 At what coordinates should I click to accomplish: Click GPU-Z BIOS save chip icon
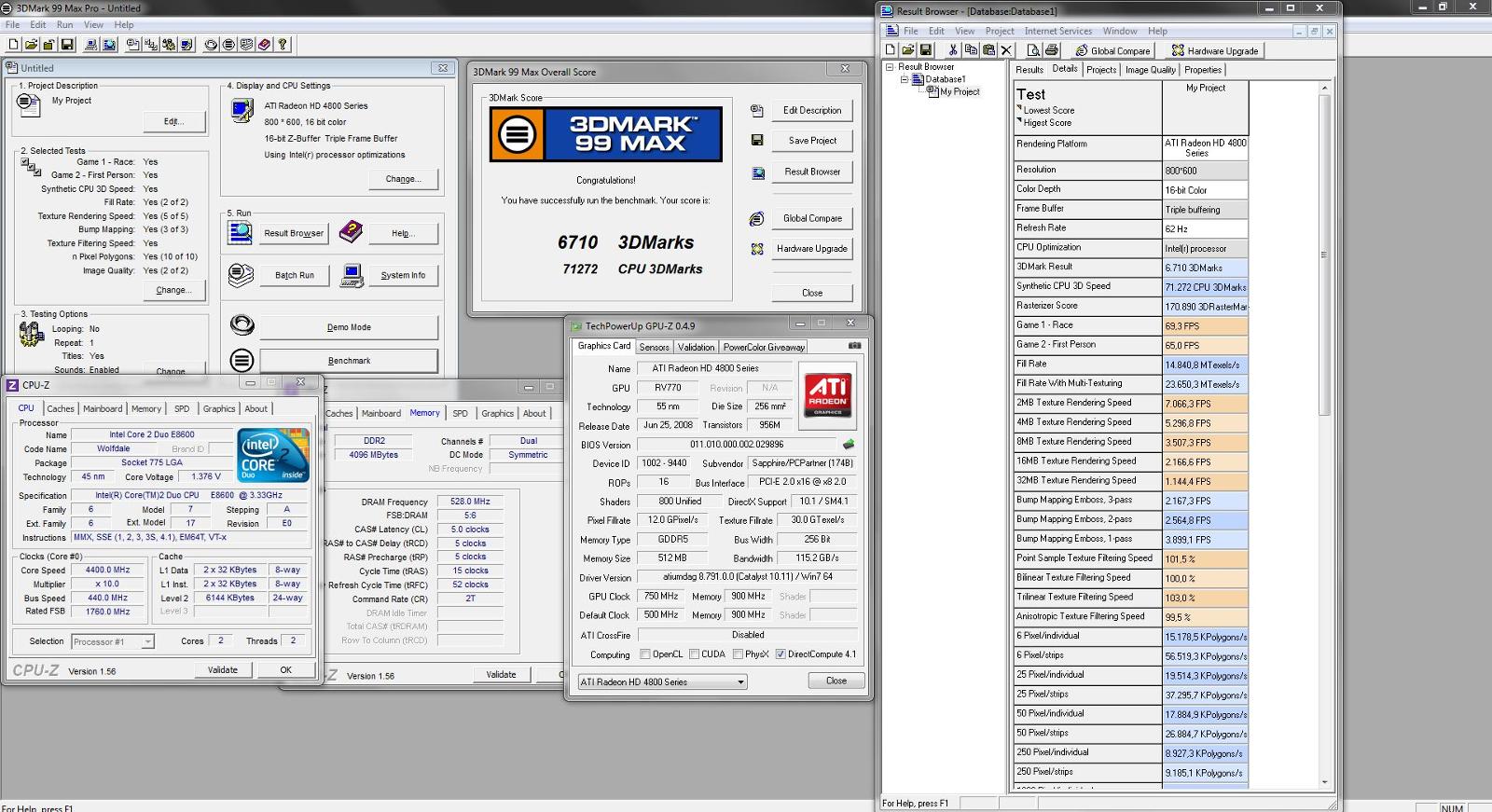click(x=849, y=445)
